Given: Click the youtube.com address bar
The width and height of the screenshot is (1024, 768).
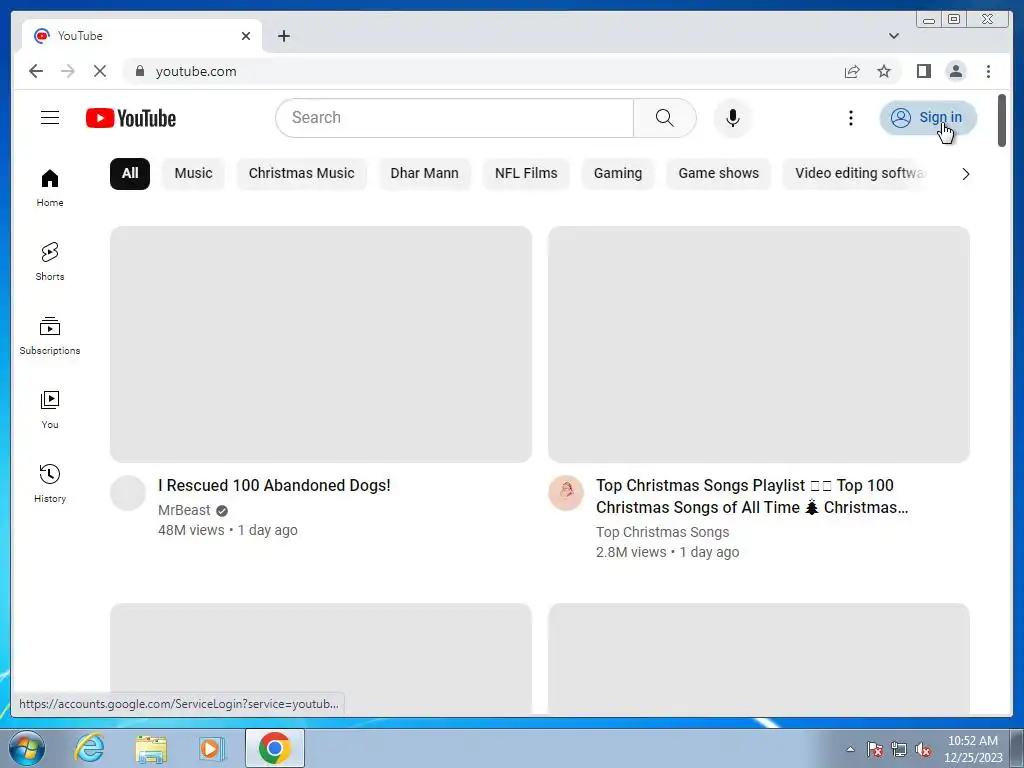Looking at the screenshot, I should coord(481,71).
